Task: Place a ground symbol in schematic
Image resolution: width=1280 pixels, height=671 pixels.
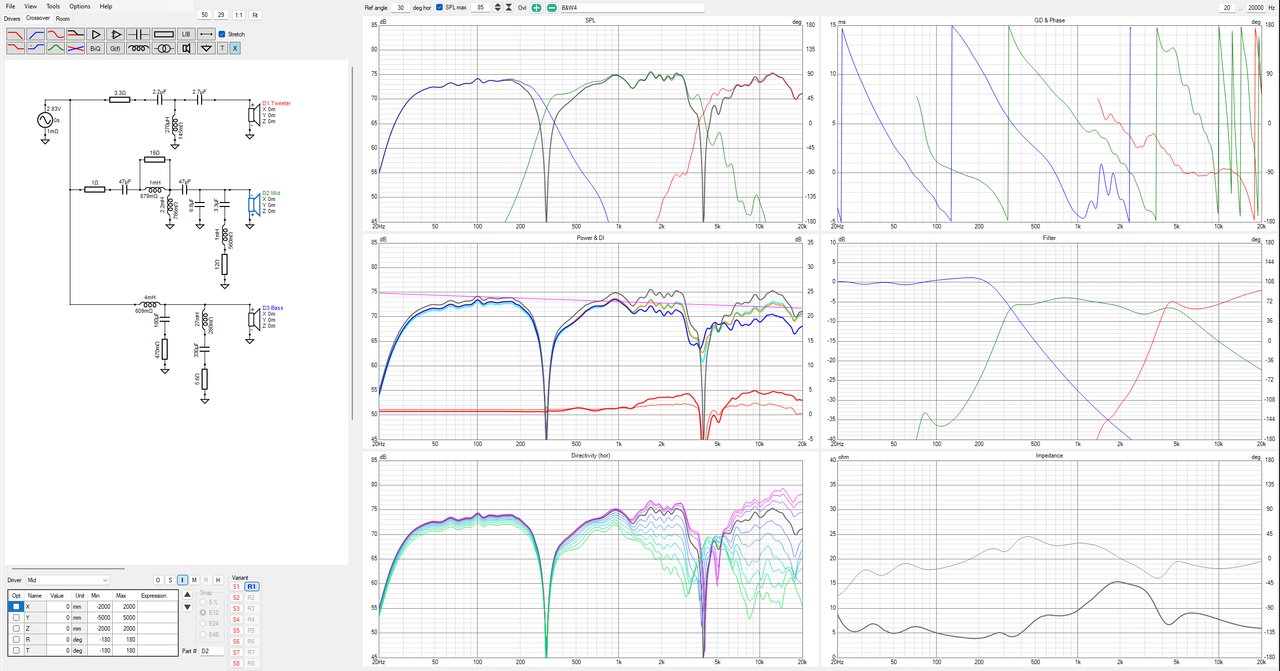Action: [x=205, y=47]
